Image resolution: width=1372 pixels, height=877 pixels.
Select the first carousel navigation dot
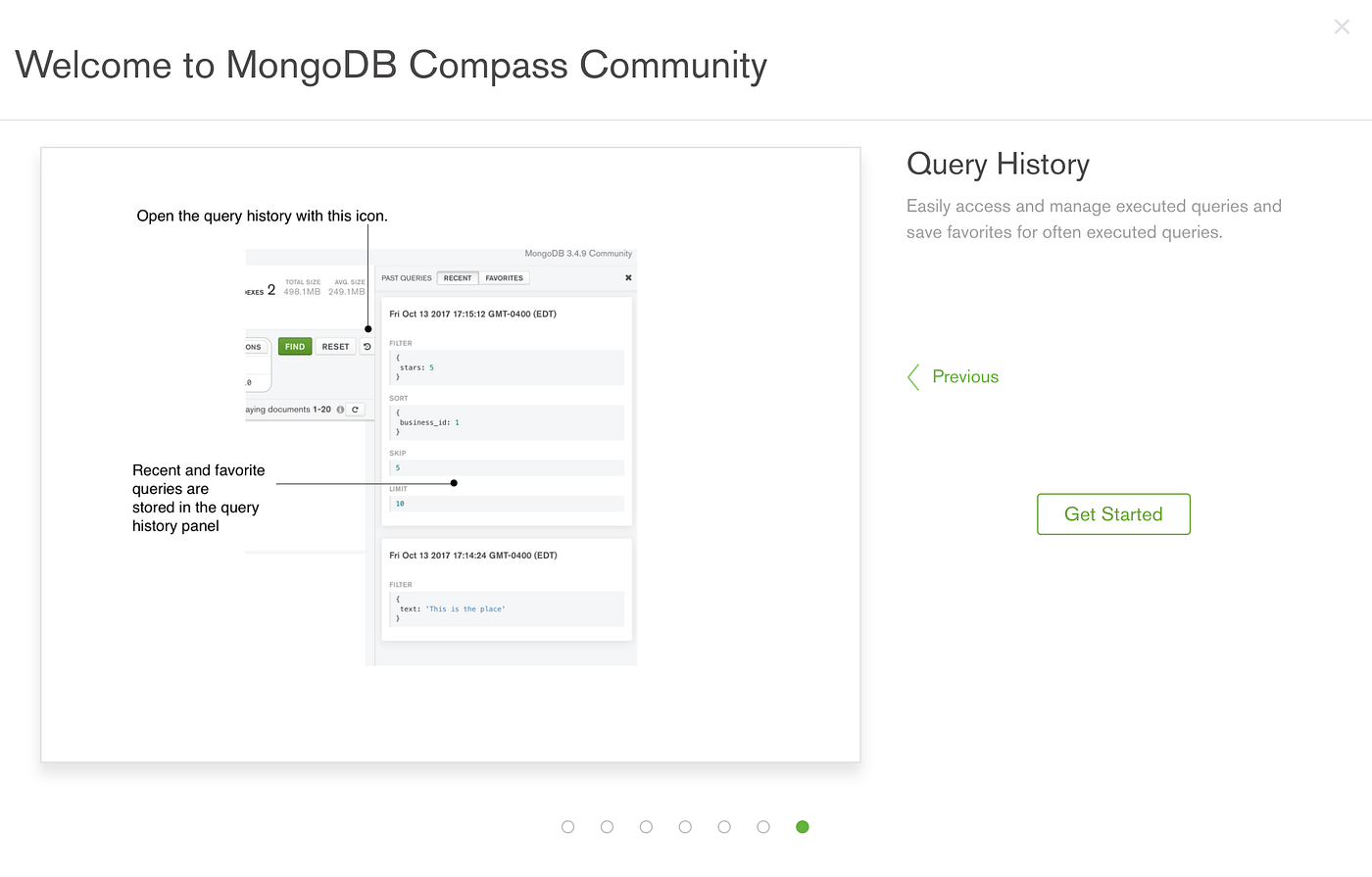coord(567,826)
